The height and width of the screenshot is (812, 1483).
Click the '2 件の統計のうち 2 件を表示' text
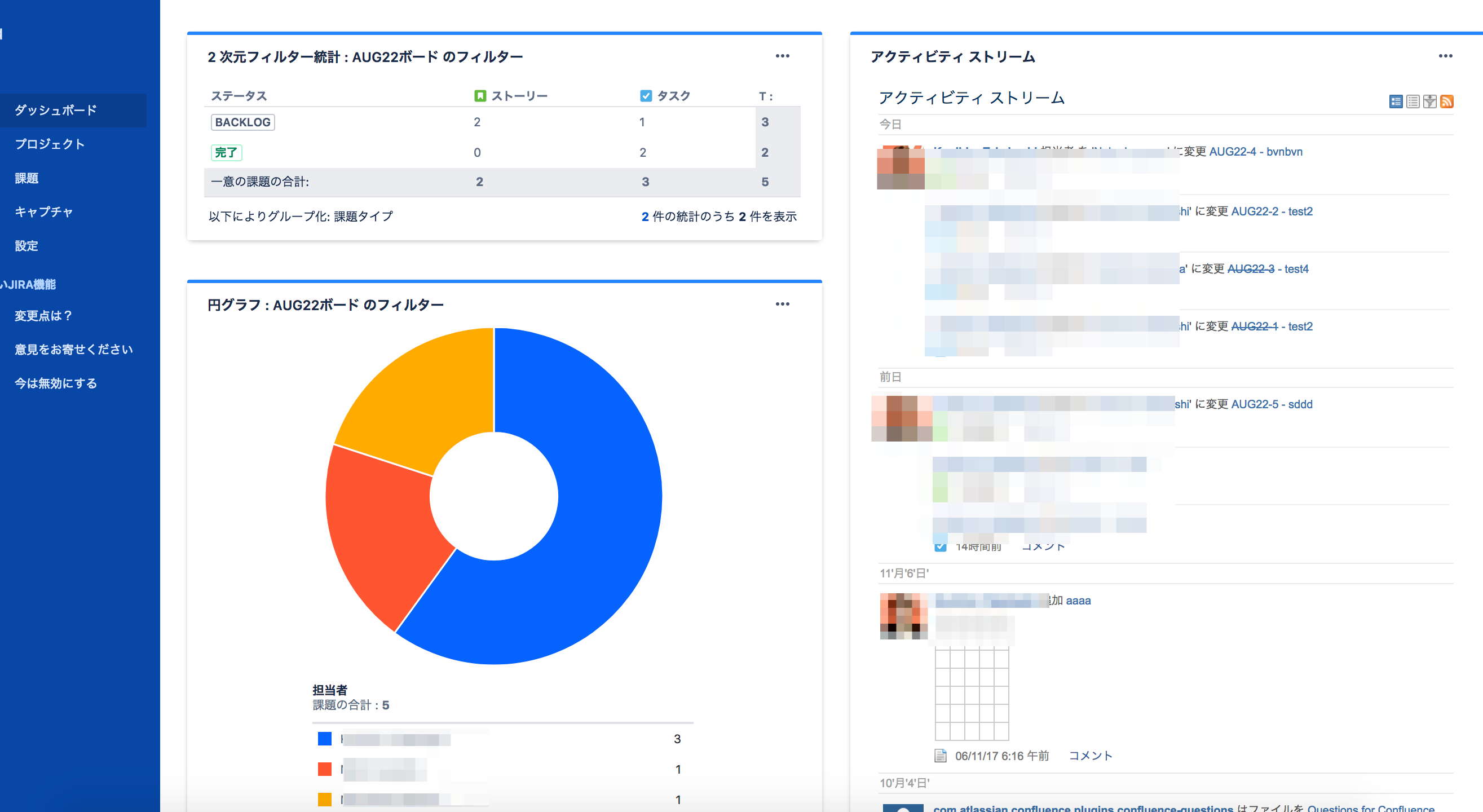point(719,217)
